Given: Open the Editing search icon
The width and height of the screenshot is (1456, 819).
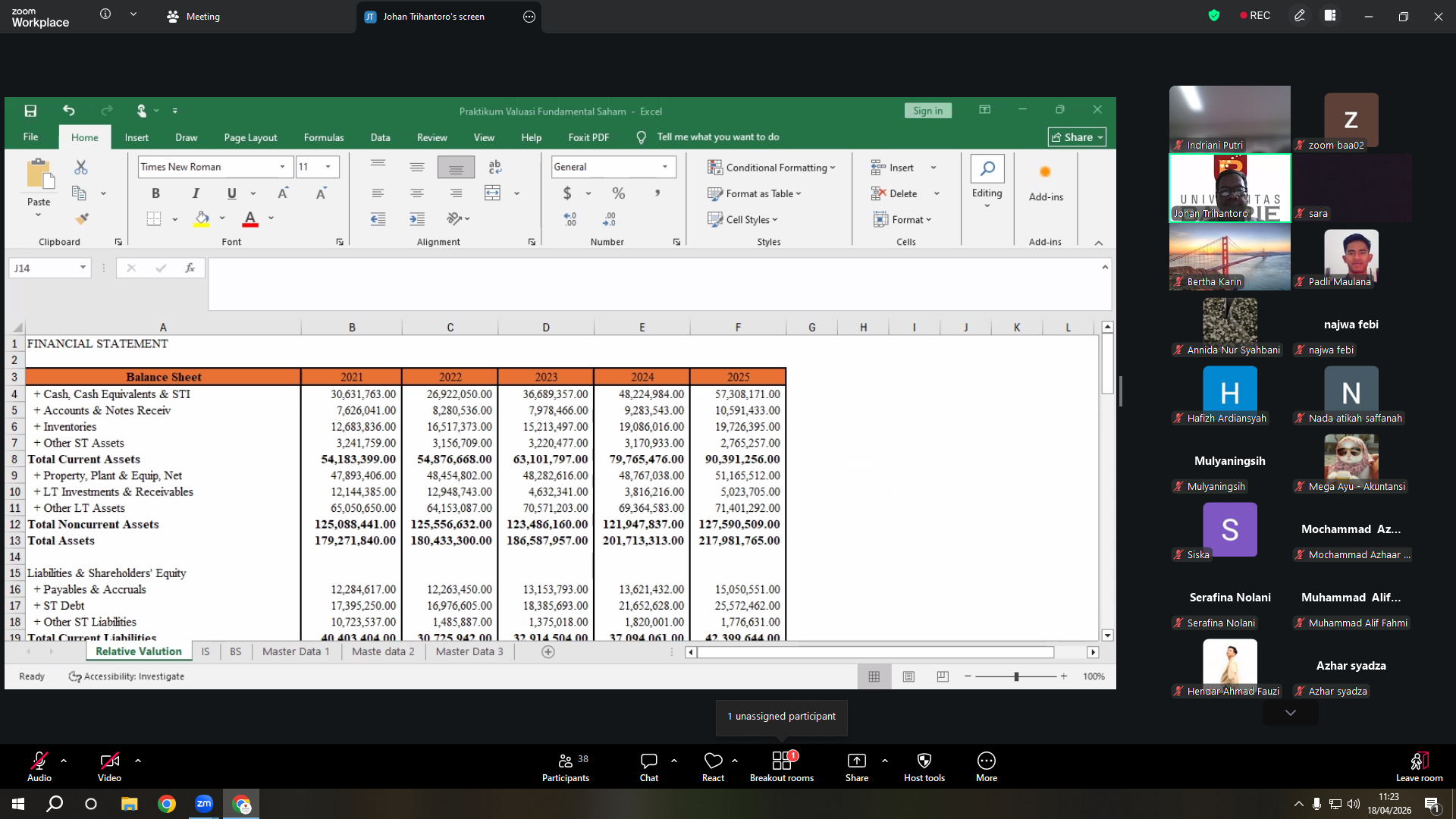Looking at the screenshot, I should coord(987,168).
